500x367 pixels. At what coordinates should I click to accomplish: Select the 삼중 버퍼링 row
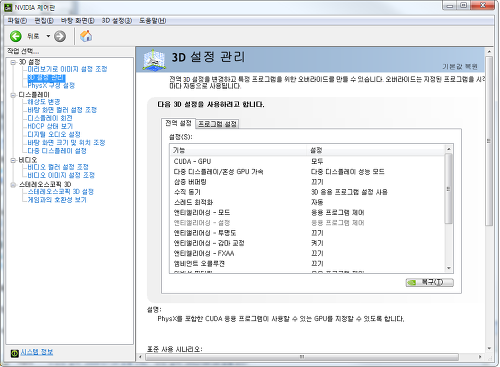307,182
